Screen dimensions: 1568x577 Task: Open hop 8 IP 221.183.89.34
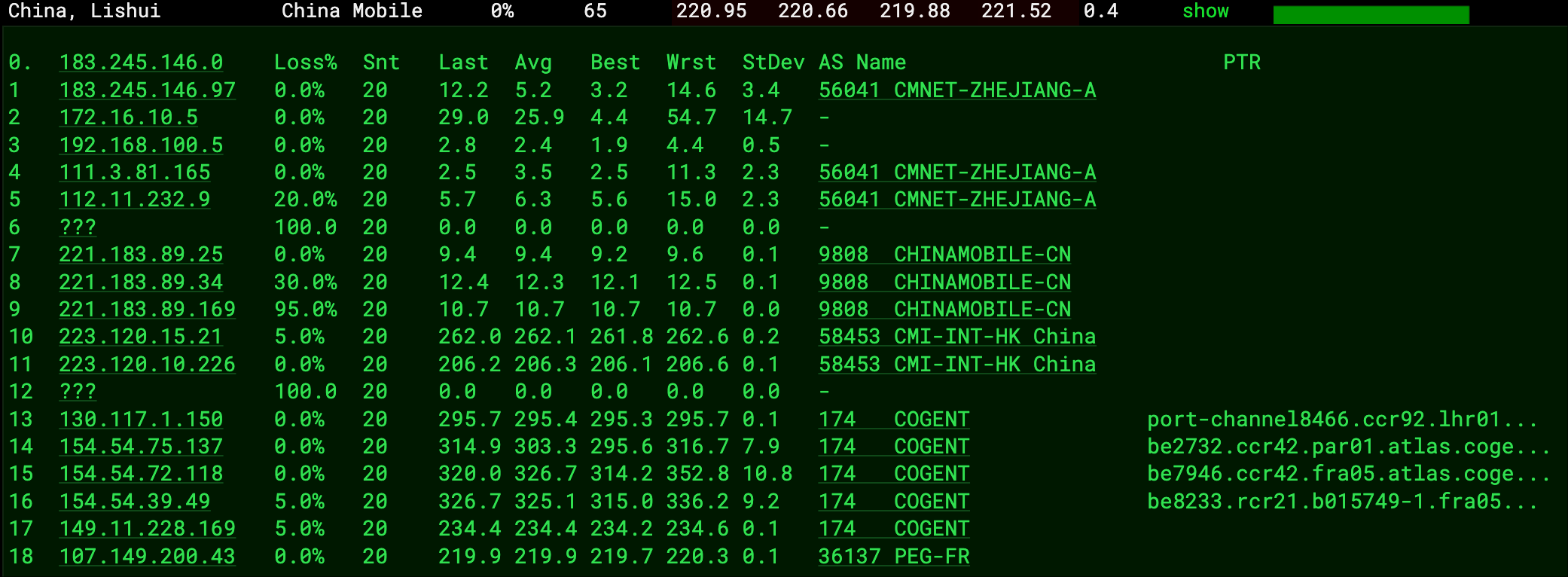pyautogui.click(x=141, y=282)
